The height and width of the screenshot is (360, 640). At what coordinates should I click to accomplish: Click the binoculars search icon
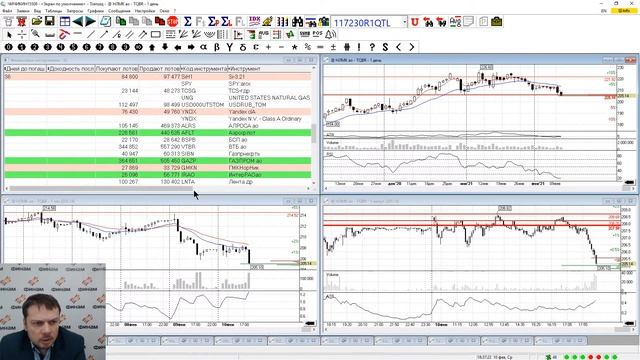(297, 22)
